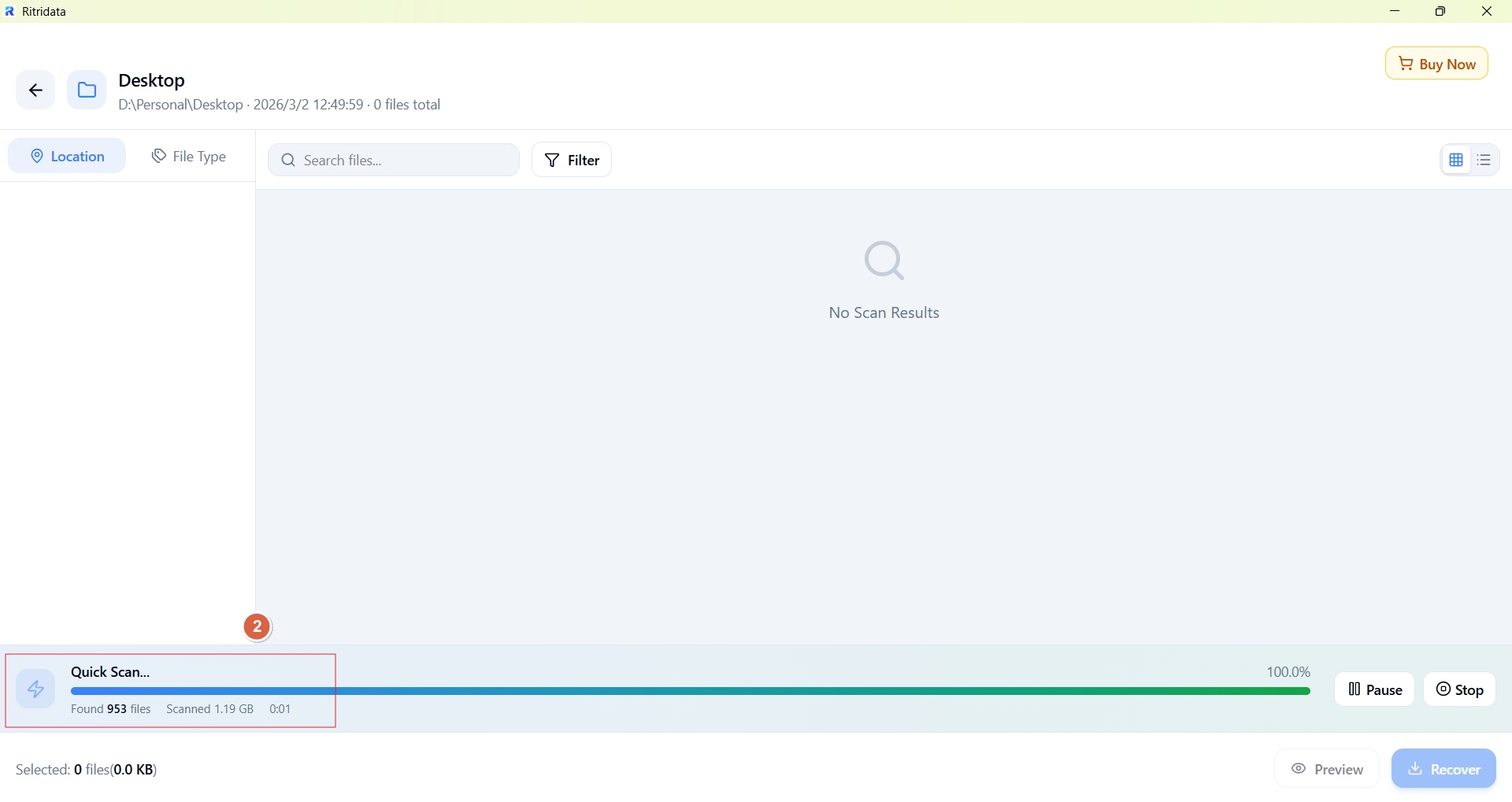The image size is (1512, 802).
Task: Preview the selected file
Action: (1327, 770)
